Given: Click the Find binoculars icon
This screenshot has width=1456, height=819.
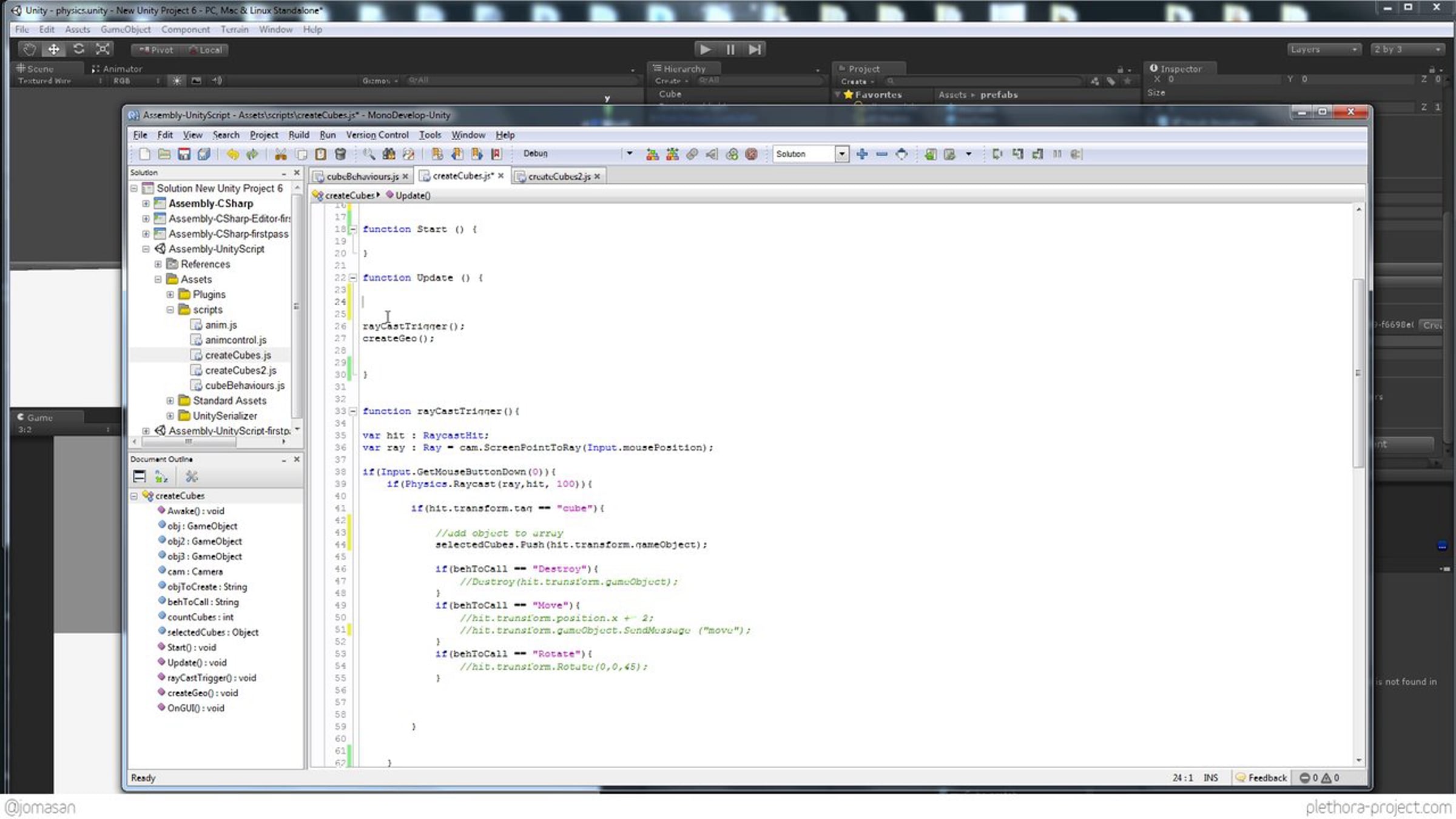Looking at the screenshot, I should (x=389, y=154).
